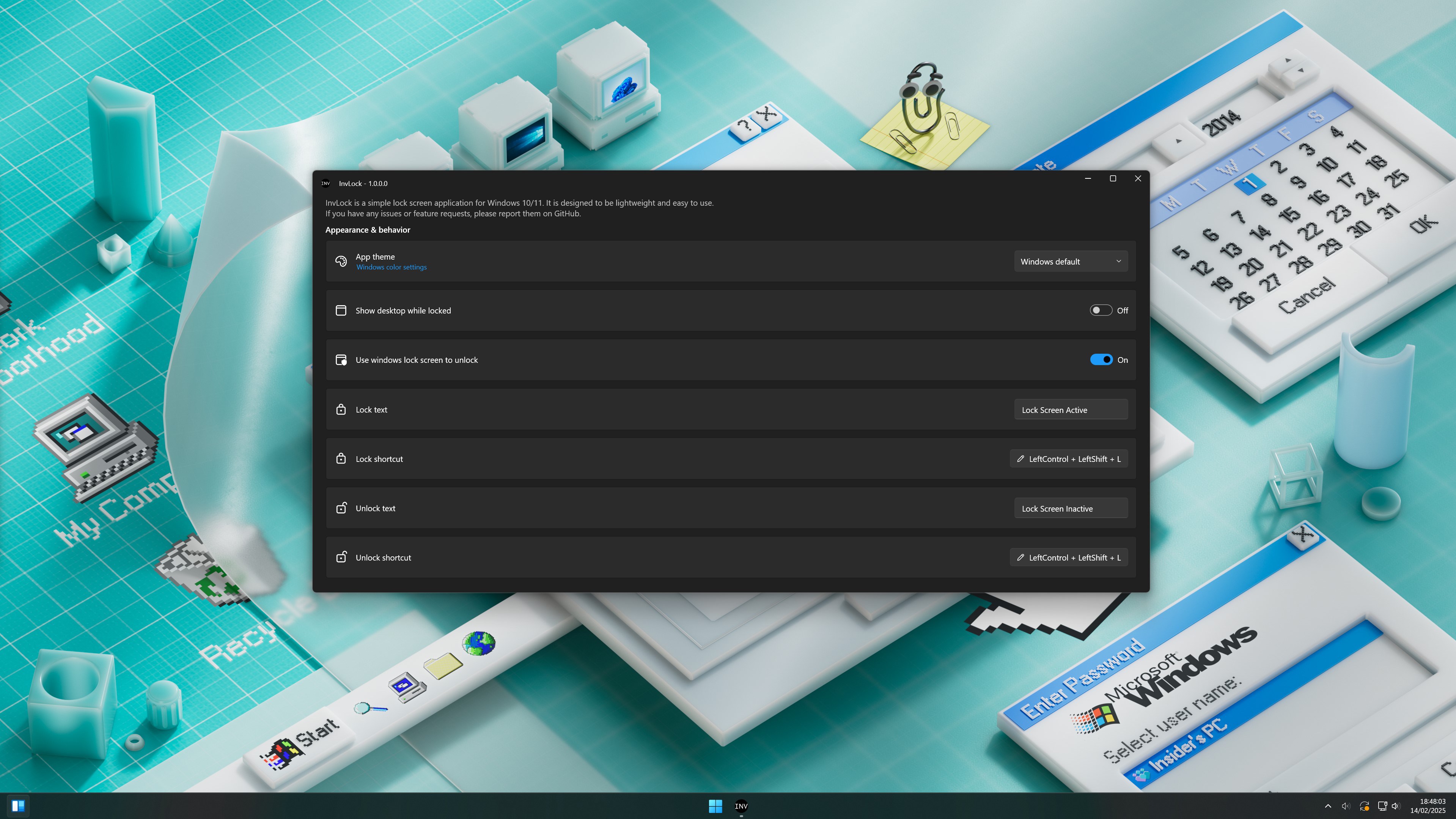The height and width of the screenshot is (819, 1456).
Task: Click the Lock text padlock icon
Action: 341,409
